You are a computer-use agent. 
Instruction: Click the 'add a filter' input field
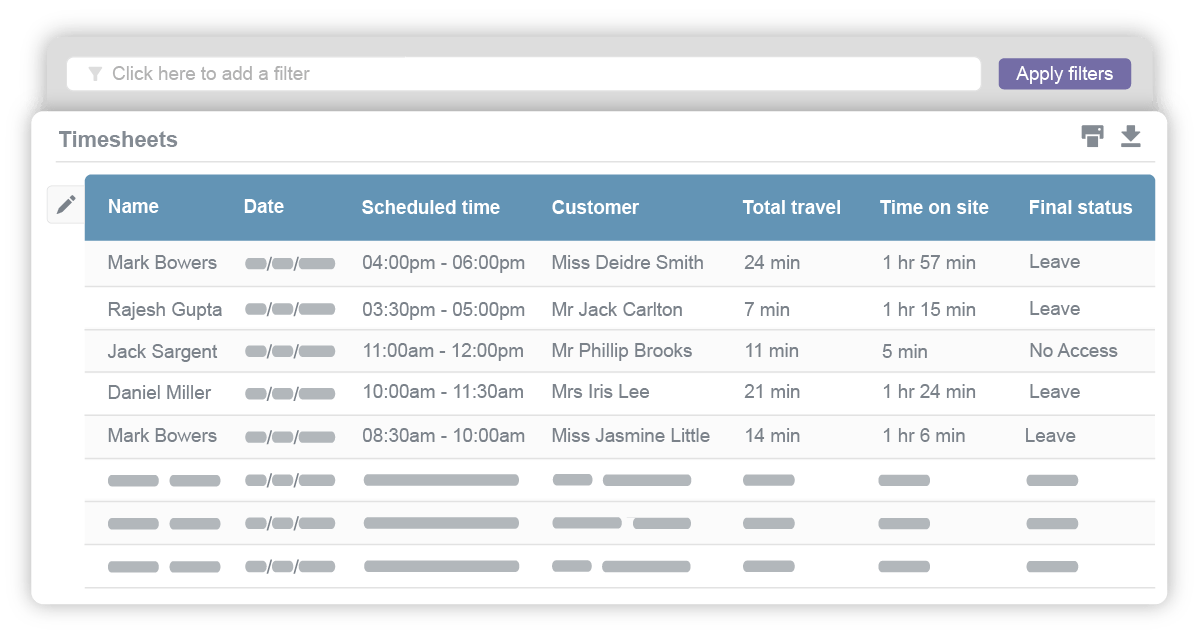coord(520,74)
